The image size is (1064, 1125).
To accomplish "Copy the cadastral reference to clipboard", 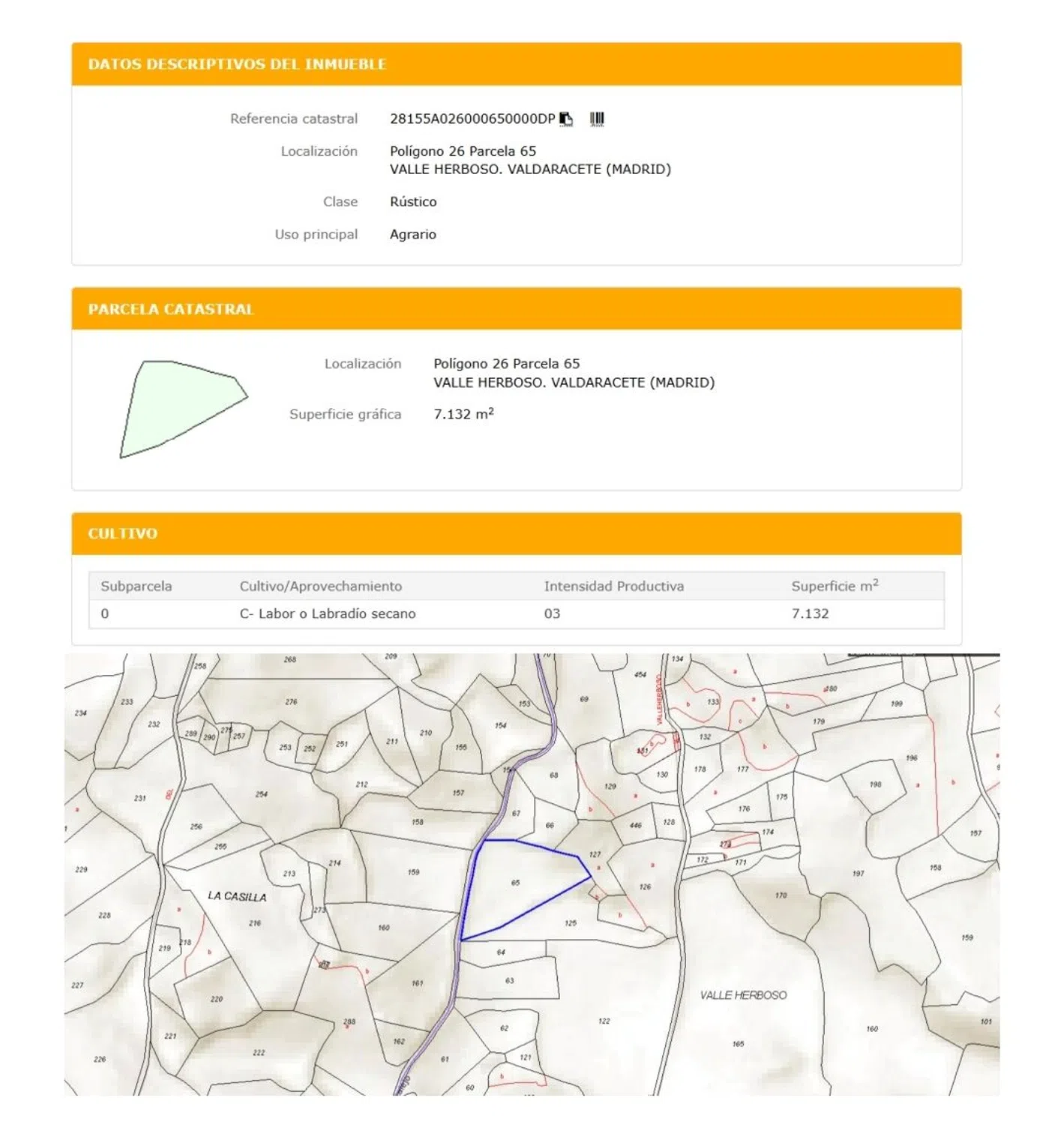I will click(x=566, y=119).
